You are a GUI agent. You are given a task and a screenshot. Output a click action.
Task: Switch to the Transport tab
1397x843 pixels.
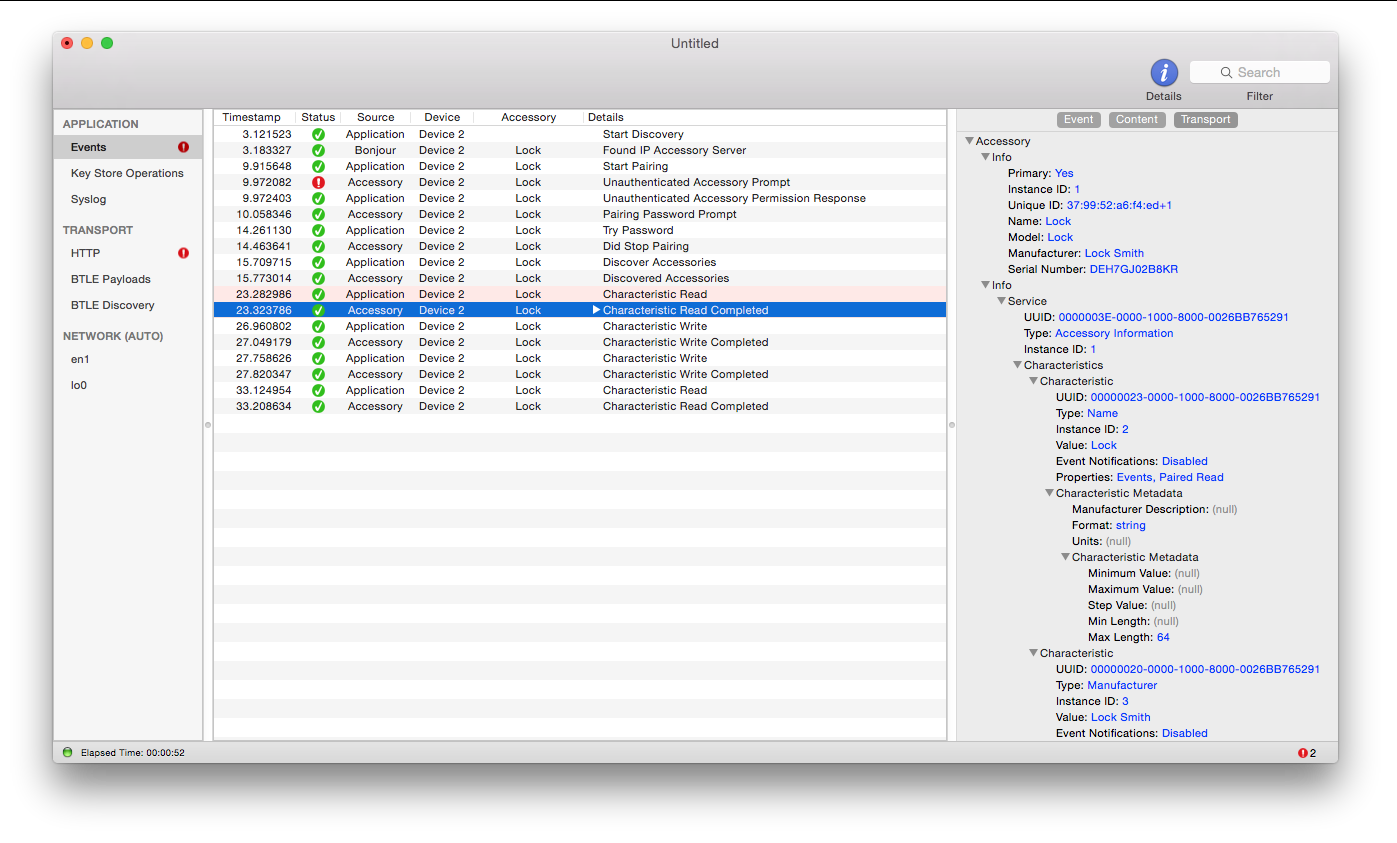click(x=1205, y=119)
